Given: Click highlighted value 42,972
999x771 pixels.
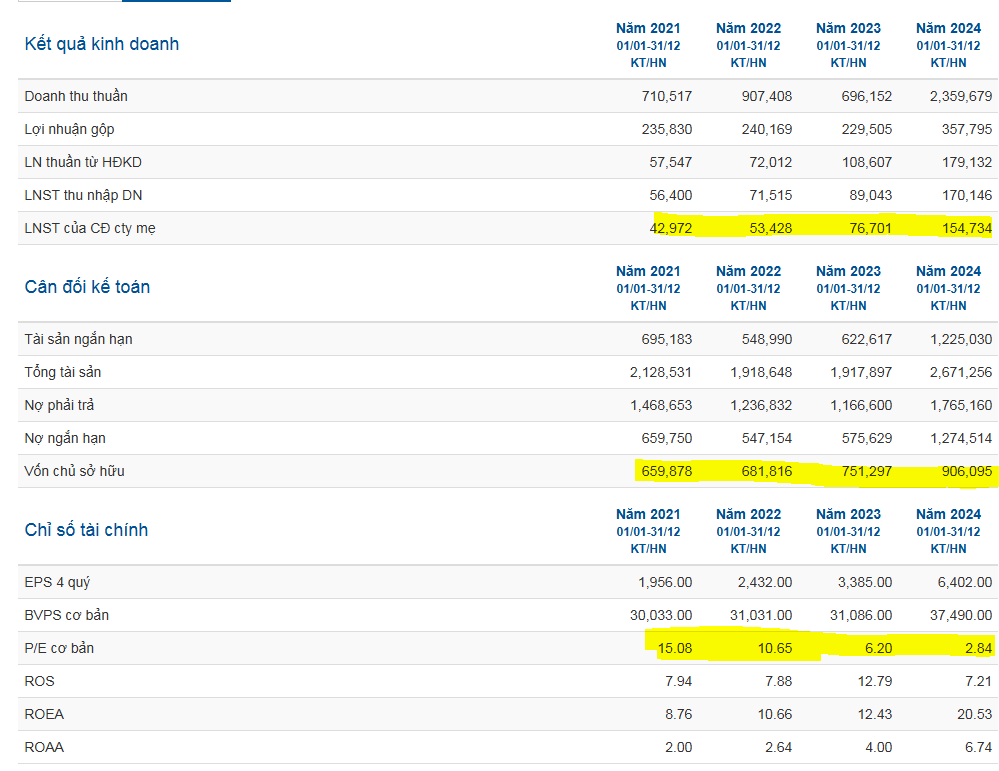Looking at the screenshot, I should [x=670, y=228].
